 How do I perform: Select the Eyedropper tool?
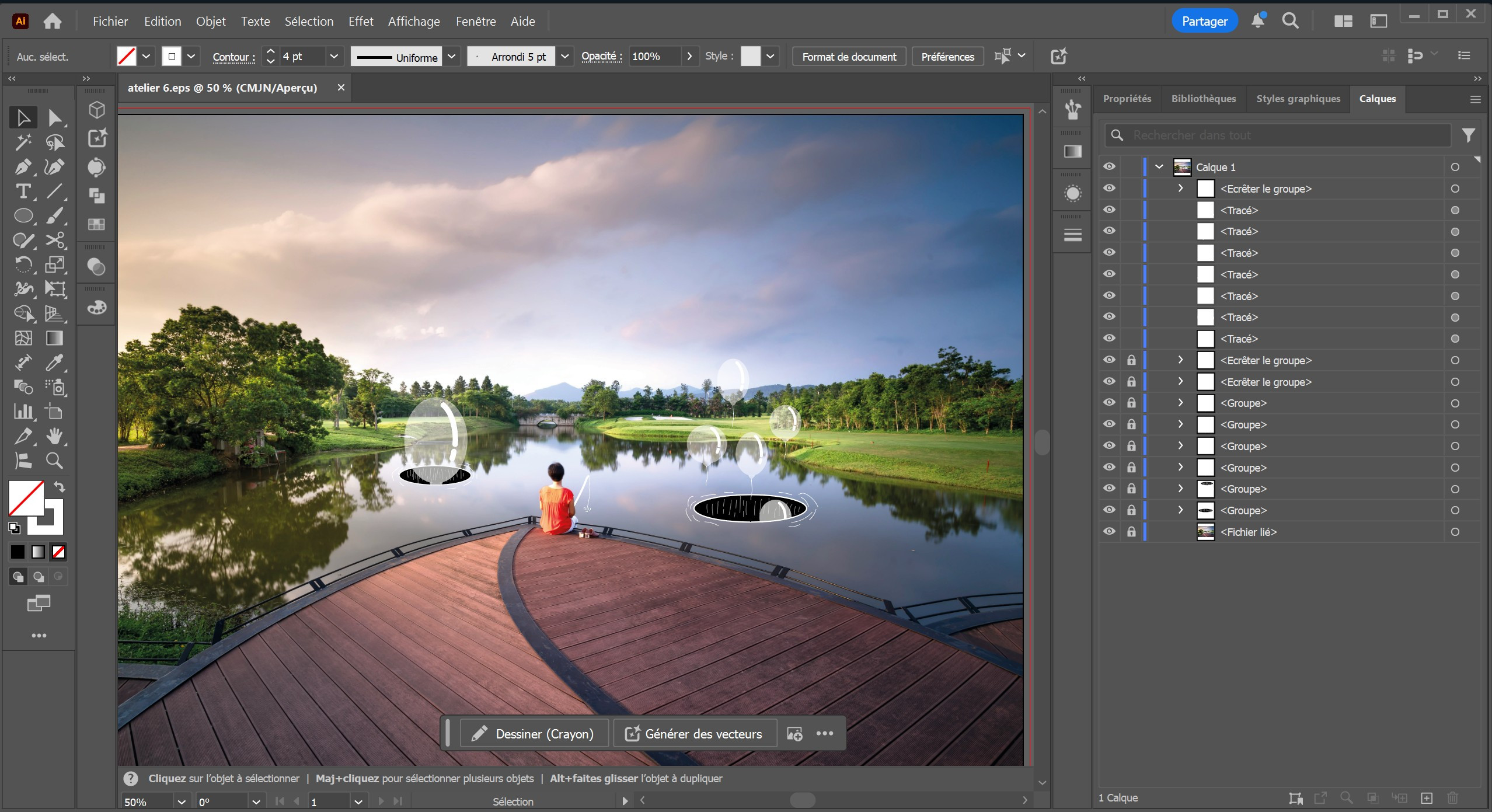tap(54, 363)
